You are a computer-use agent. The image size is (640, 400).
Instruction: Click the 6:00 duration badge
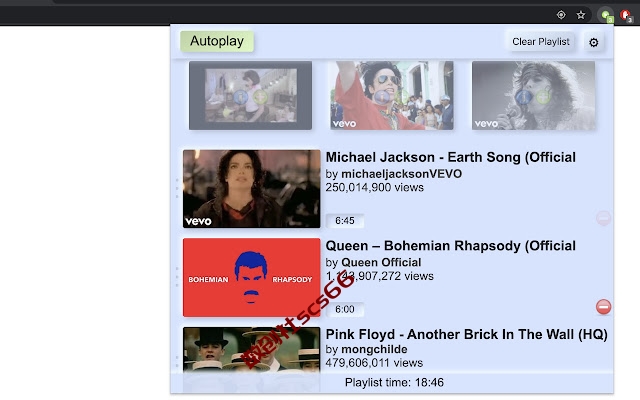pyautogui.click(x=345, y=309)
